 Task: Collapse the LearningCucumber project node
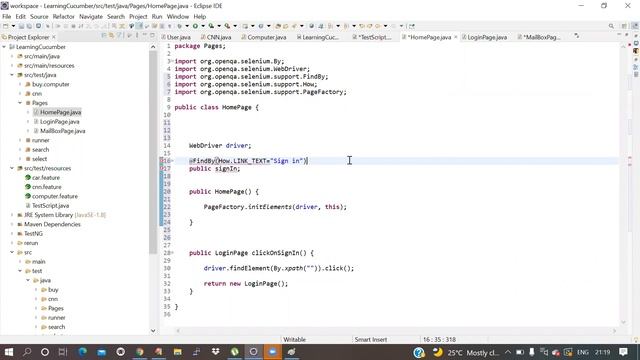(x=4, y=47)
